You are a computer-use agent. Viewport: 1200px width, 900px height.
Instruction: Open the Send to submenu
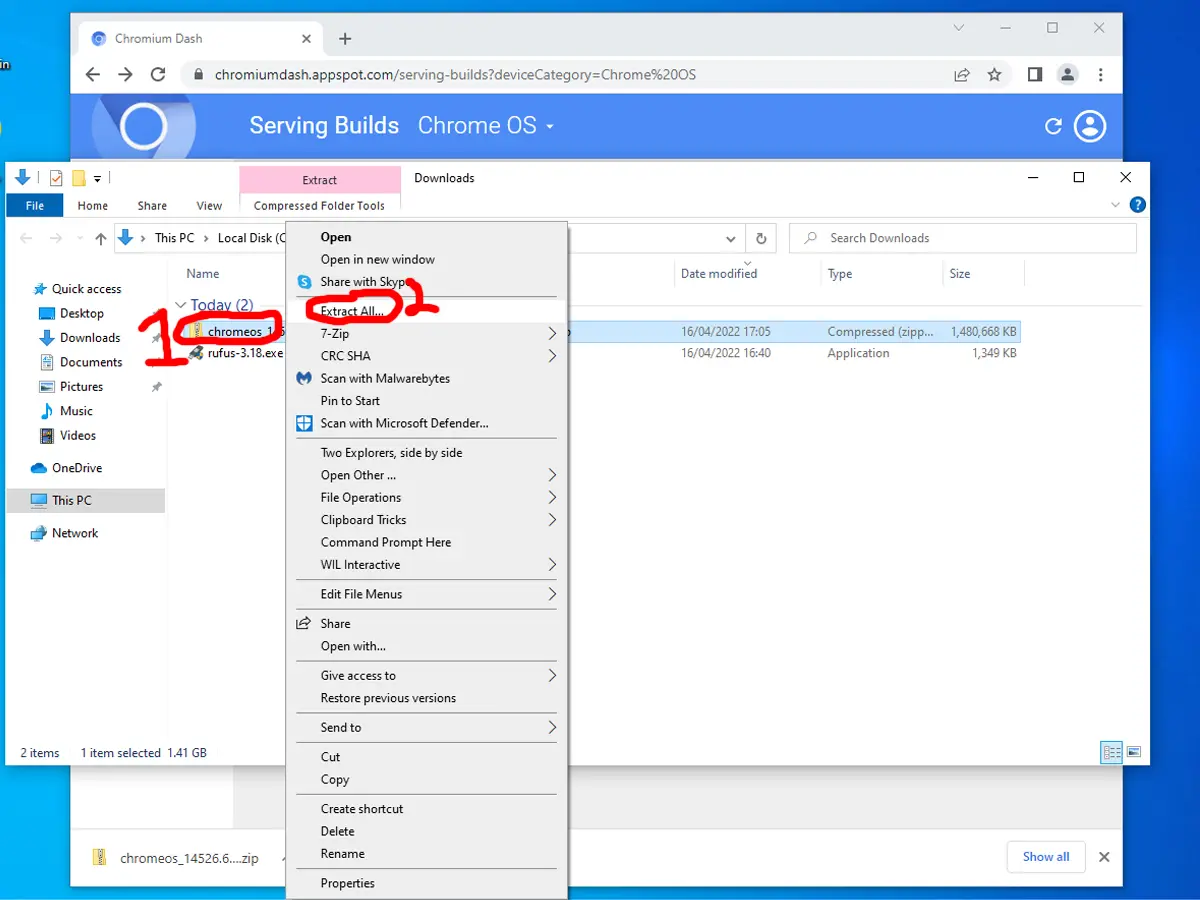click(x=426, y=727)
